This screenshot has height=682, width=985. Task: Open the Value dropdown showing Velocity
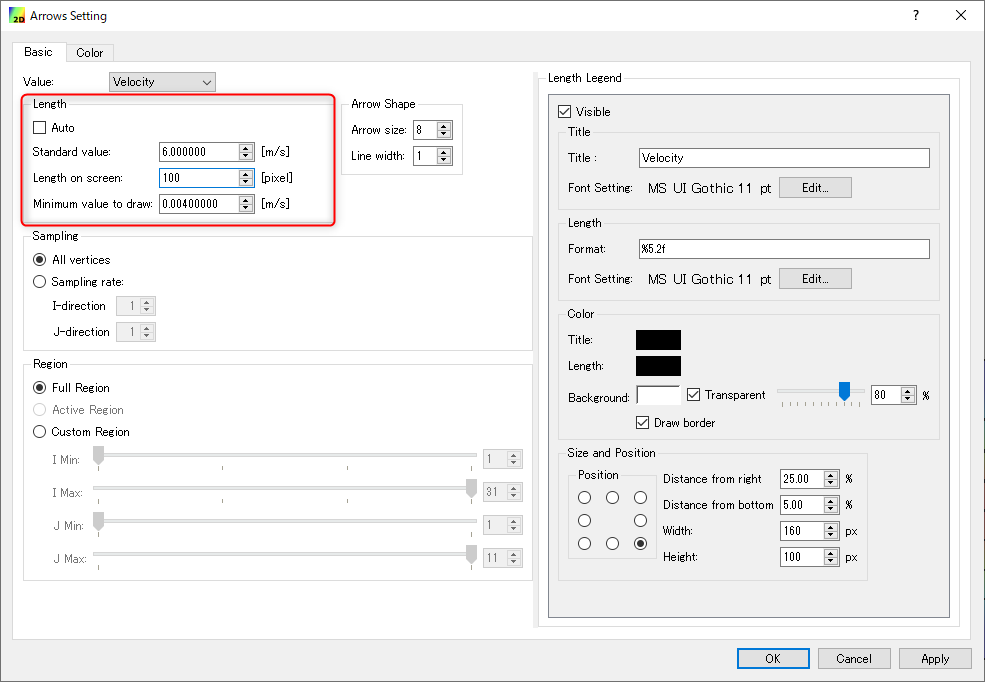162,82
